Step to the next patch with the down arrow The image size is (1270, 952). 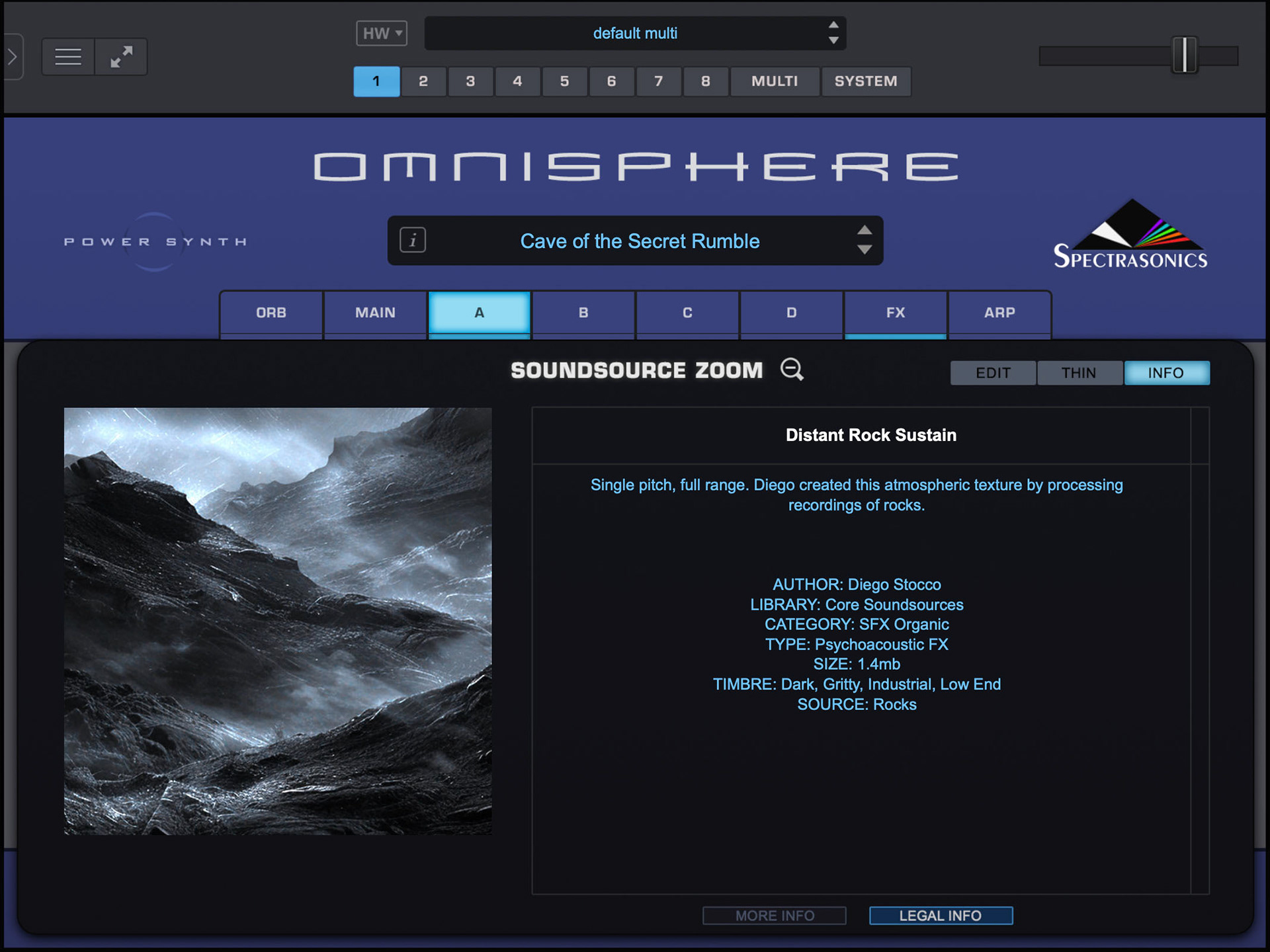coord(864,250)
